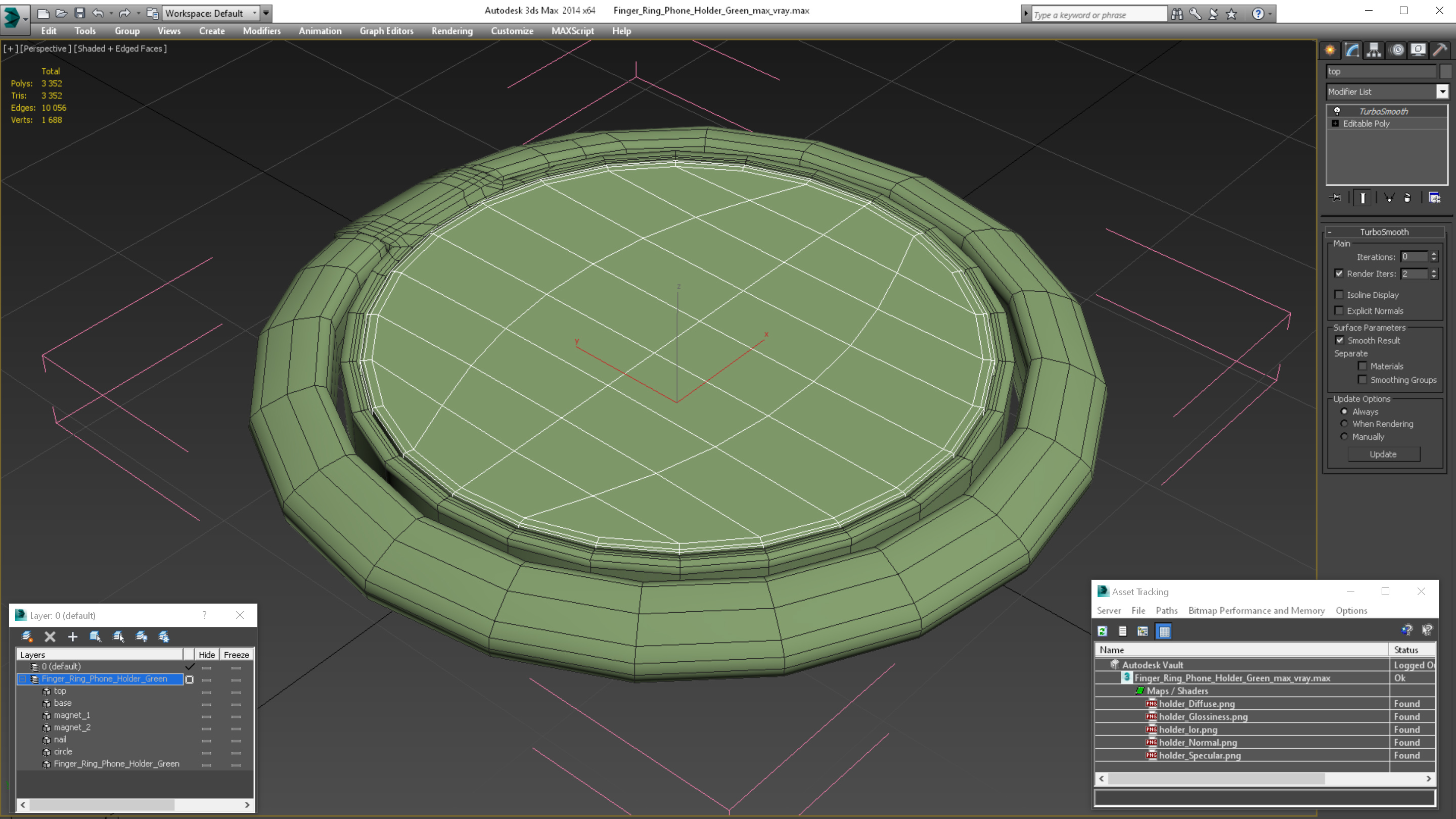Click the object color swatch beside name

pyautogui.click(x=1445, y=71)
